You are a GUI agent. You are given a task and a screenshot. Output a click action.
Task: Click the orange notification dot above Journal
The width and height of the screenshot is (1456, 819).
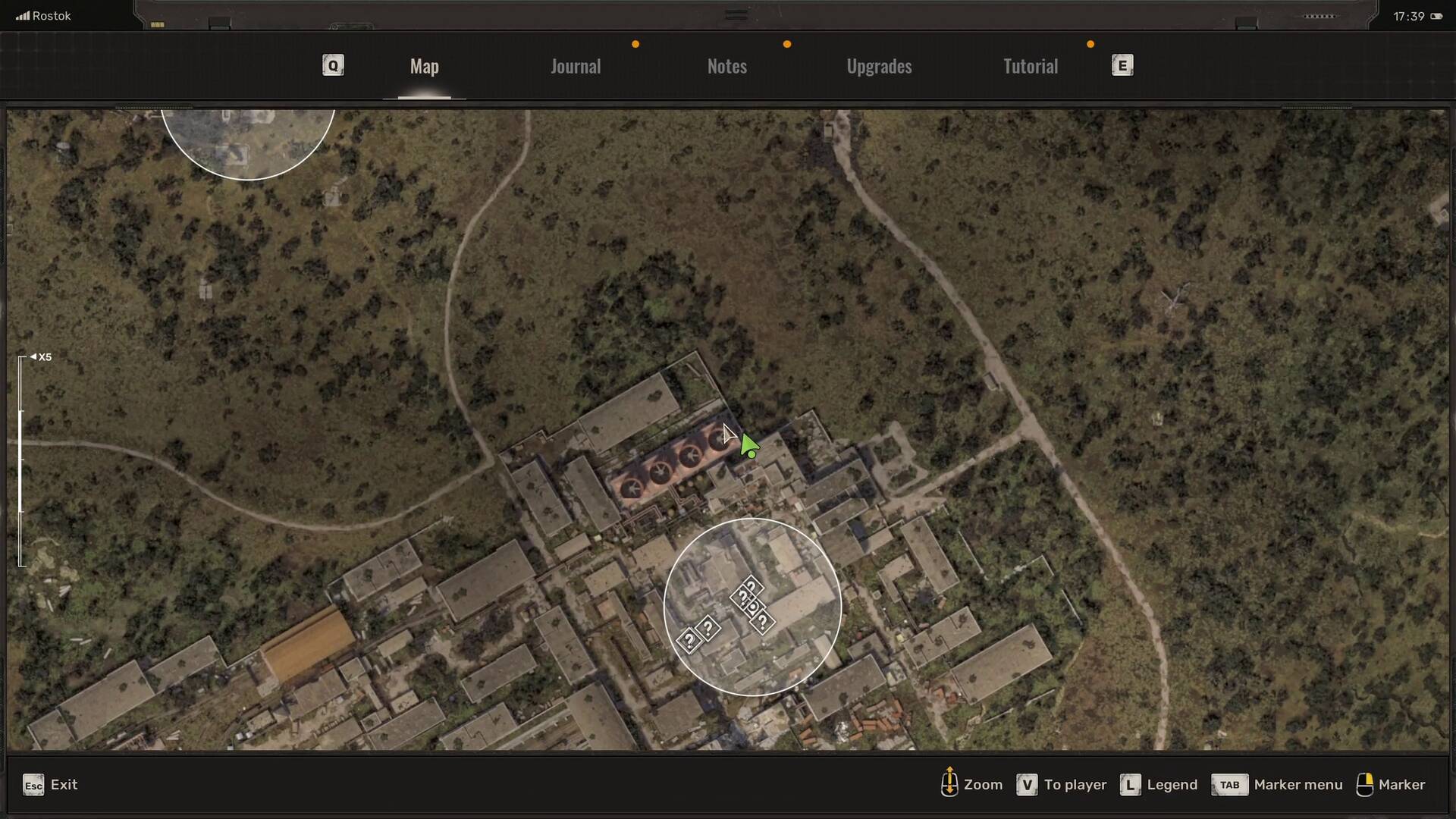tap(635, 44)
